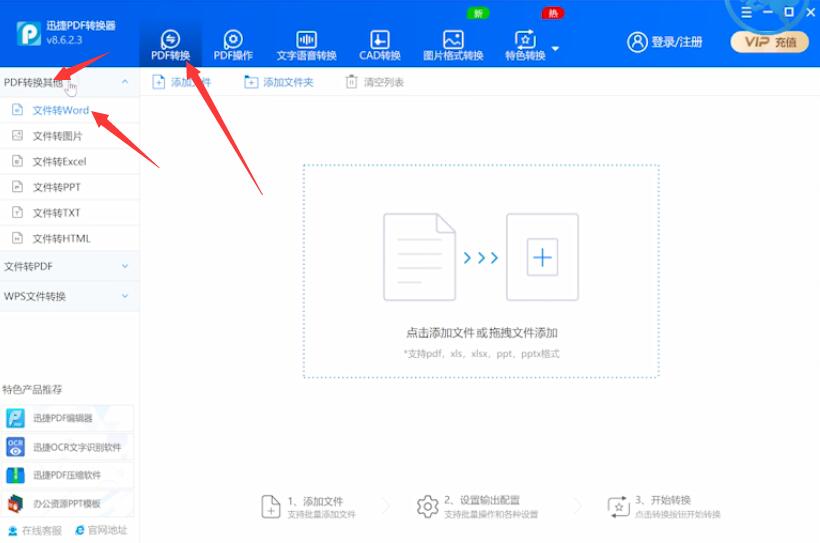Click the PDF压缩软件 app icon

[x=15, y=475]
